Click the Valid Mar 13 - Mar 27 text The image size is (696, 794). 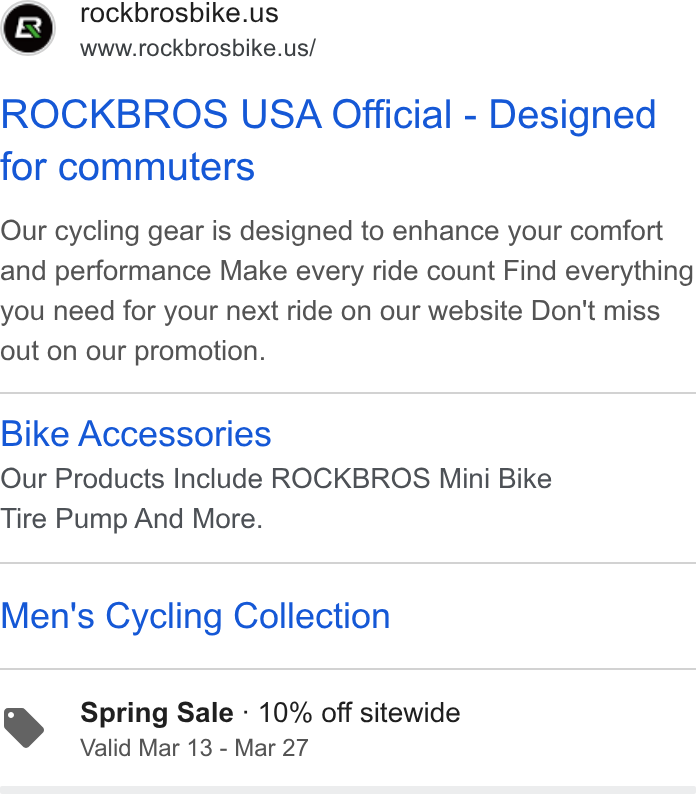(x=194, y=748)
